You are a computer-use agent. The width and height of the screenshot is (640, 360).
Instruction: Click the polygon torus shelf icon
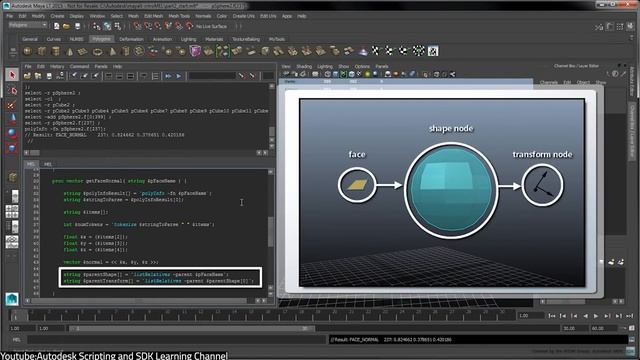coord(97,51)
